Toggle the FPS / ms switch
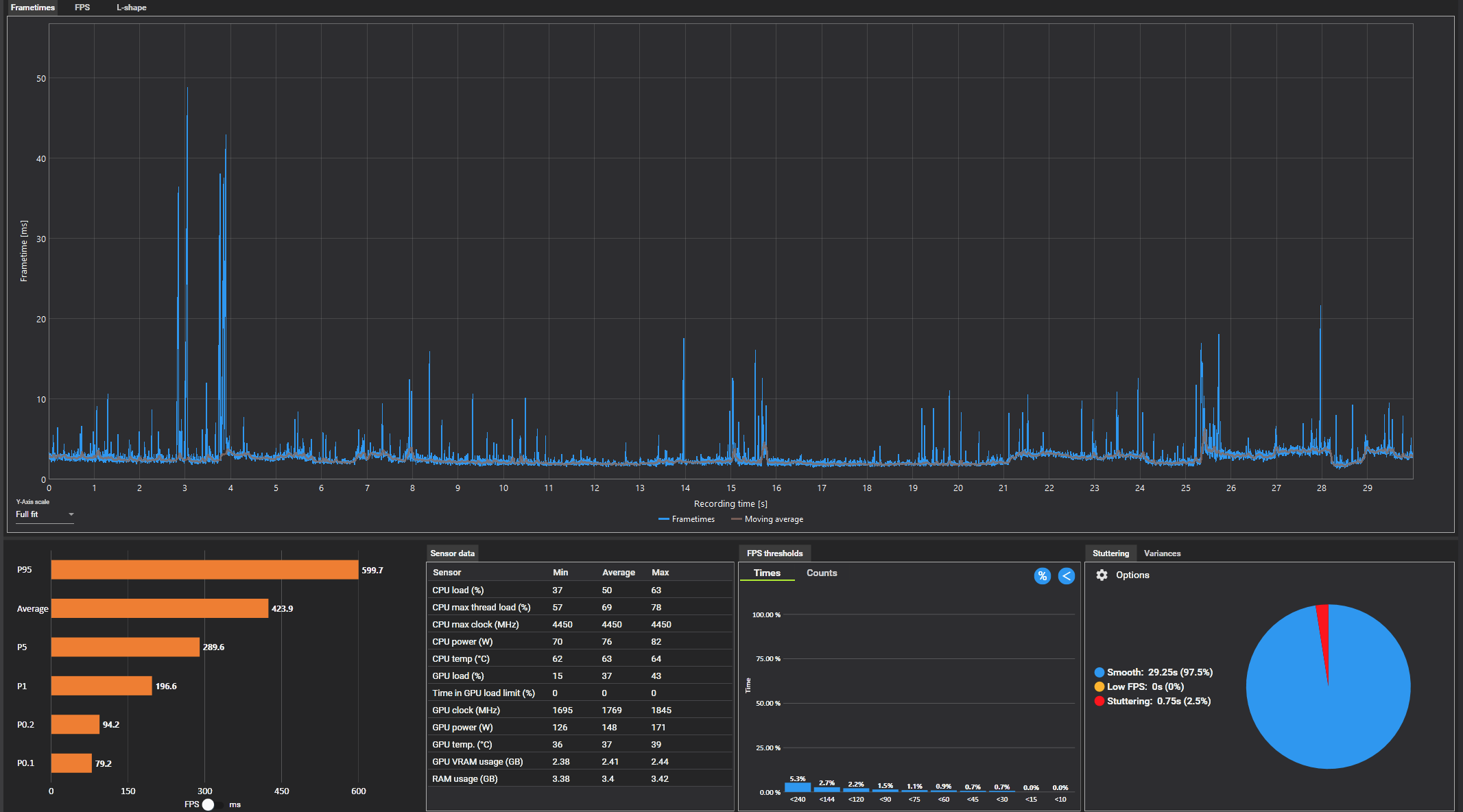Image resolution: width=1463 pixels, height=812 pixels. click(213, 804)
